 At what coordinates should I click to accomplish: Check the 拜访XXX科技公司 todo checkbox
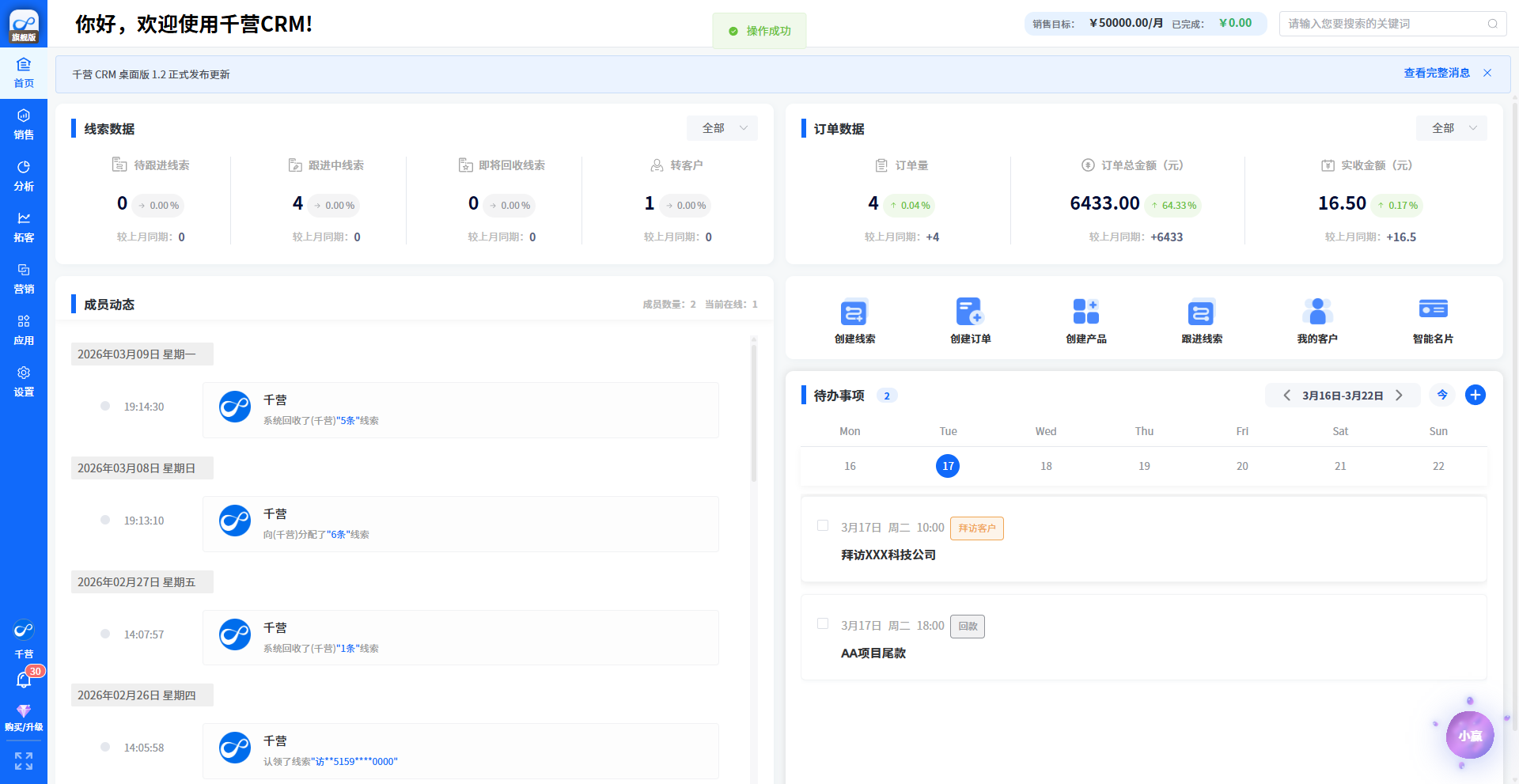pos(823,526)
